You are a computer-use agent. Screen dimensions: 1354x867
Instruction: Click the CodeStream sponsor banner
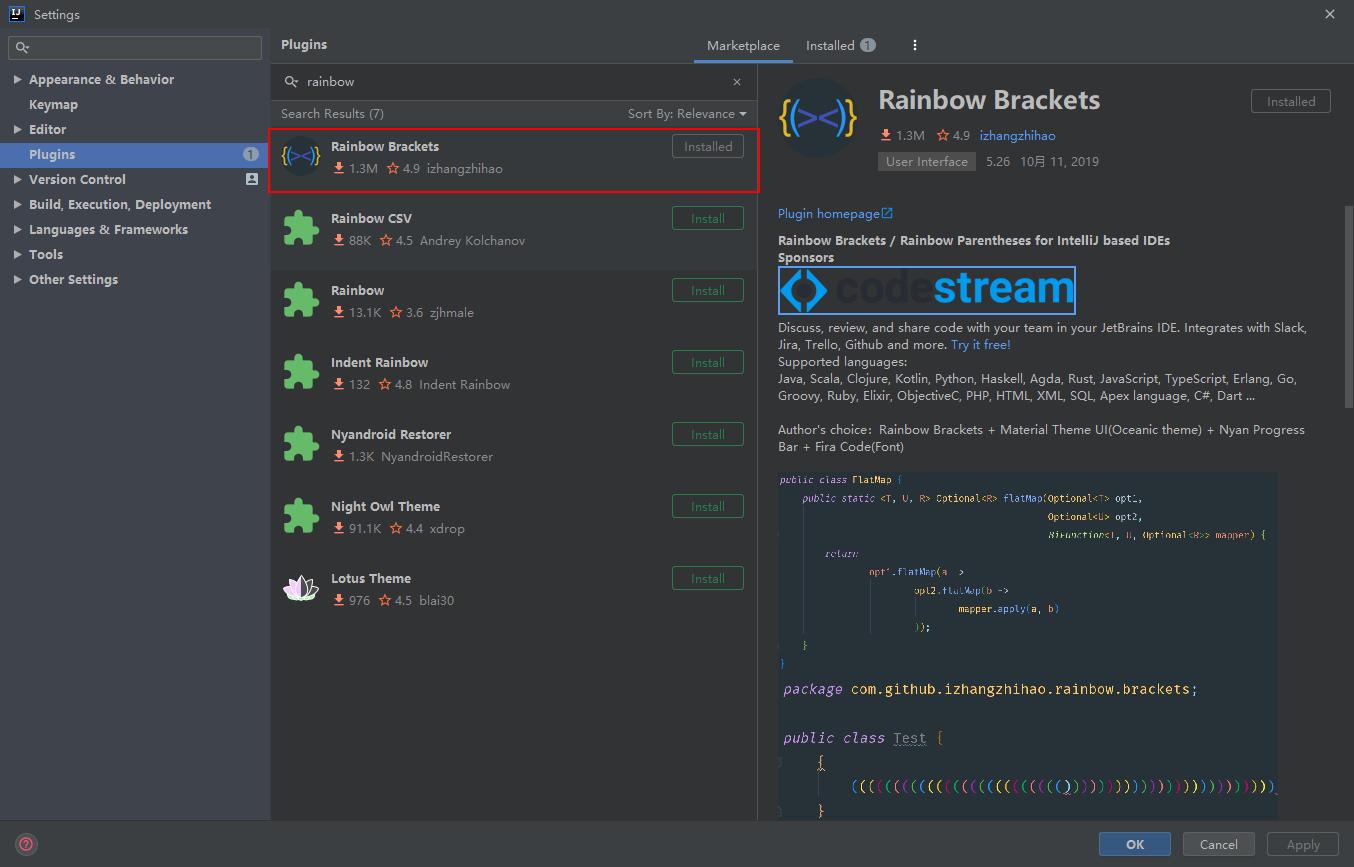(x=927, y=290)
